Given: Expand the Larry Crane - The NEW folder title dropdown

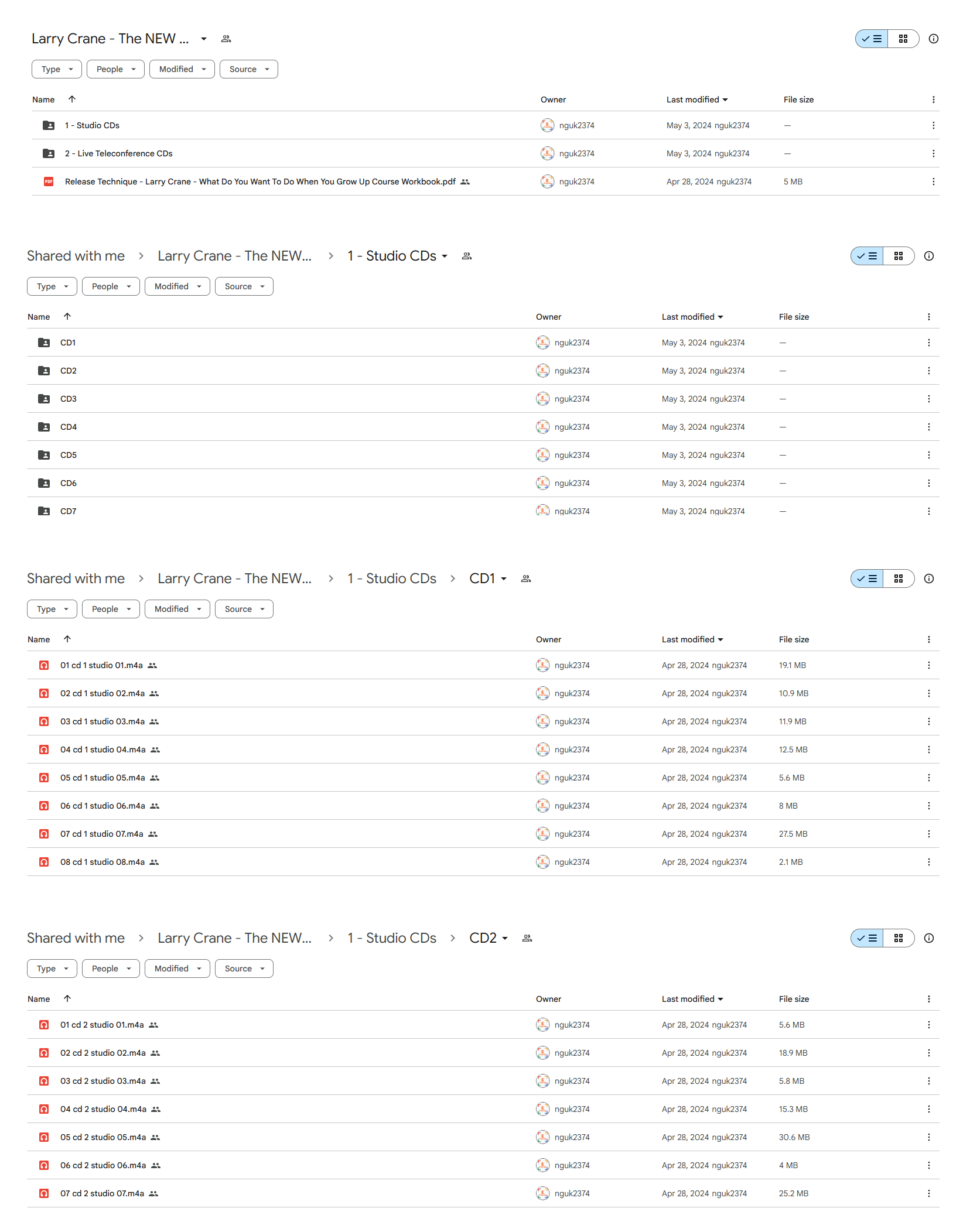Looking at the screenshot, I should tap(204, 39).
